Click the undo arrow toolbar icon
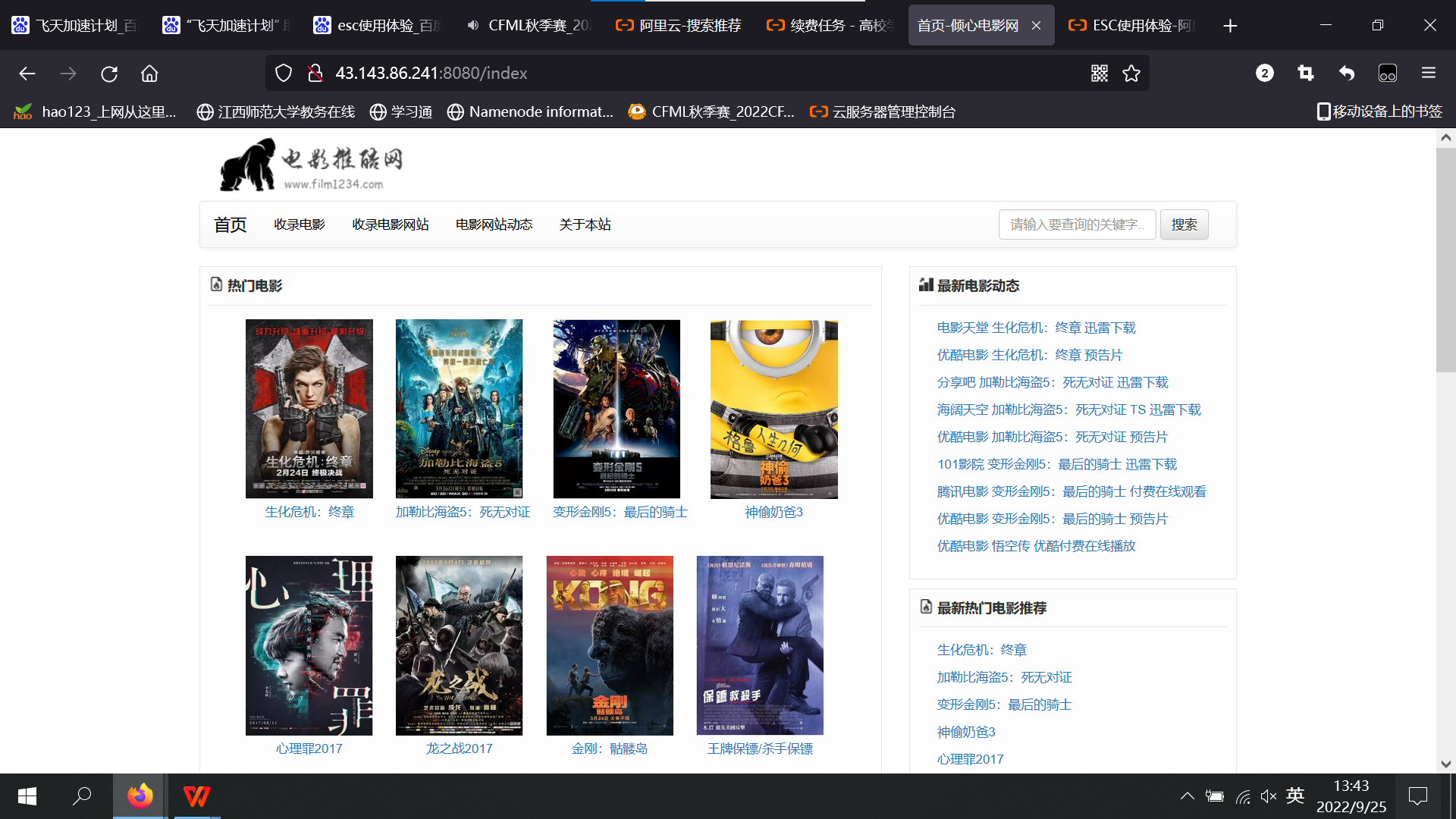Image resolution: width=1456 pixels, height=819 pixels. click(1346, 73)
